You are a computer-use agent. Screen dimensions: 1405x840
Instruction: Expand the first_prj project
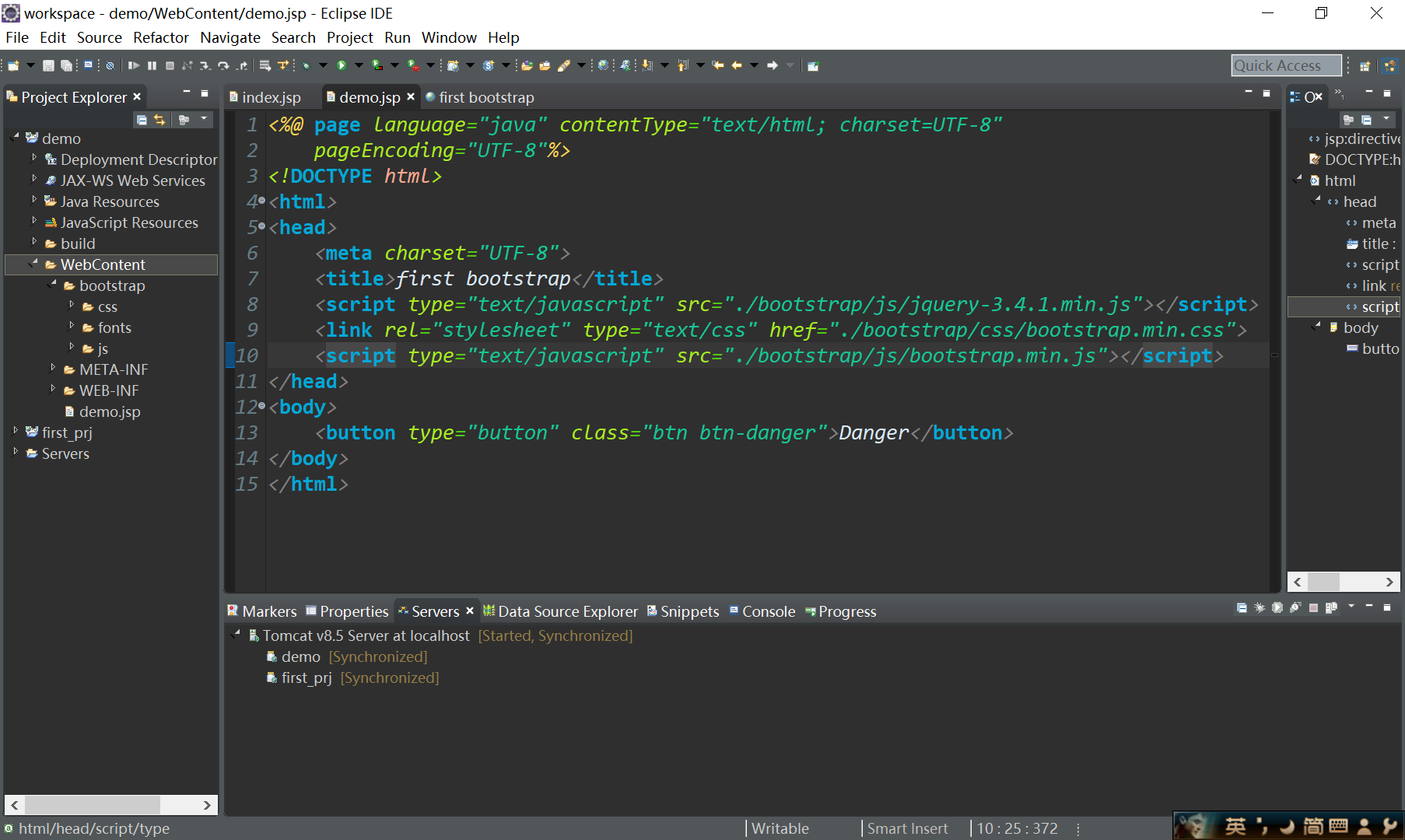click(x=16, y=432)
